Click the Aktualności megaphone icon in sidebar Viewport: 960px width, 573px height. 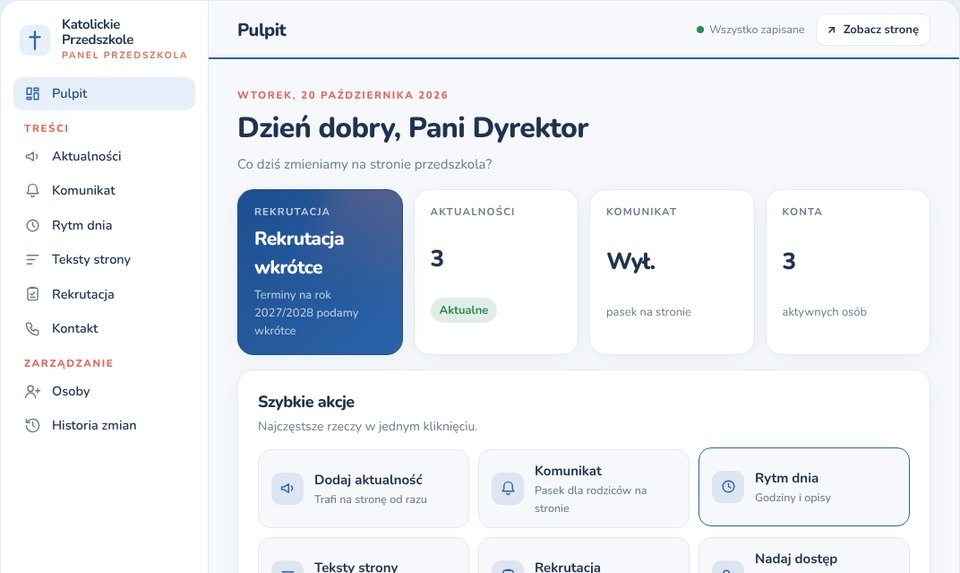pyautogui.click(x=32, y=157)
